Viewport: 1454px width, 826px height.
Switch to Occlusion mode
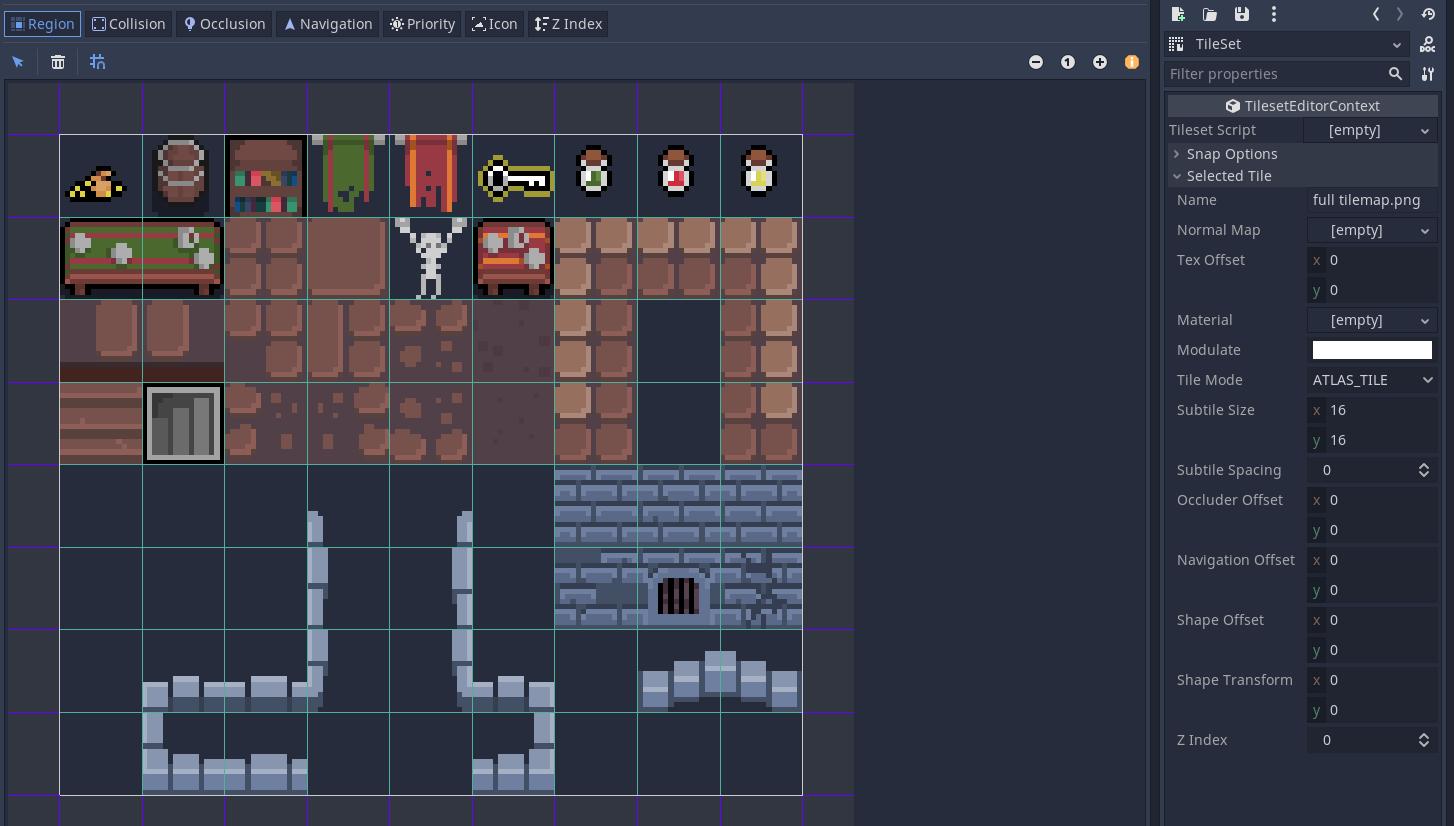[x=224, y=24]
